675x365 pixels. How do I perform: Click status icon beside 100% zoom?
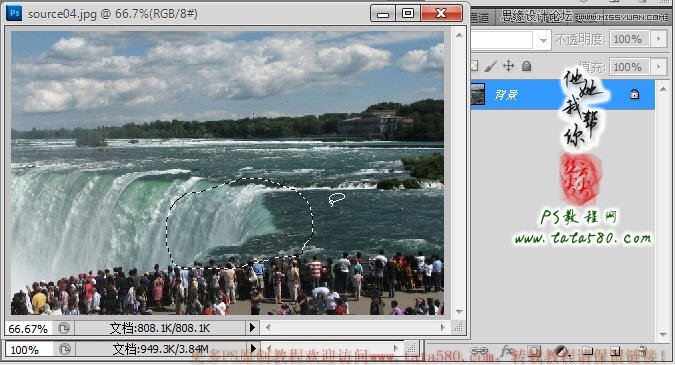tap(65, 349)
